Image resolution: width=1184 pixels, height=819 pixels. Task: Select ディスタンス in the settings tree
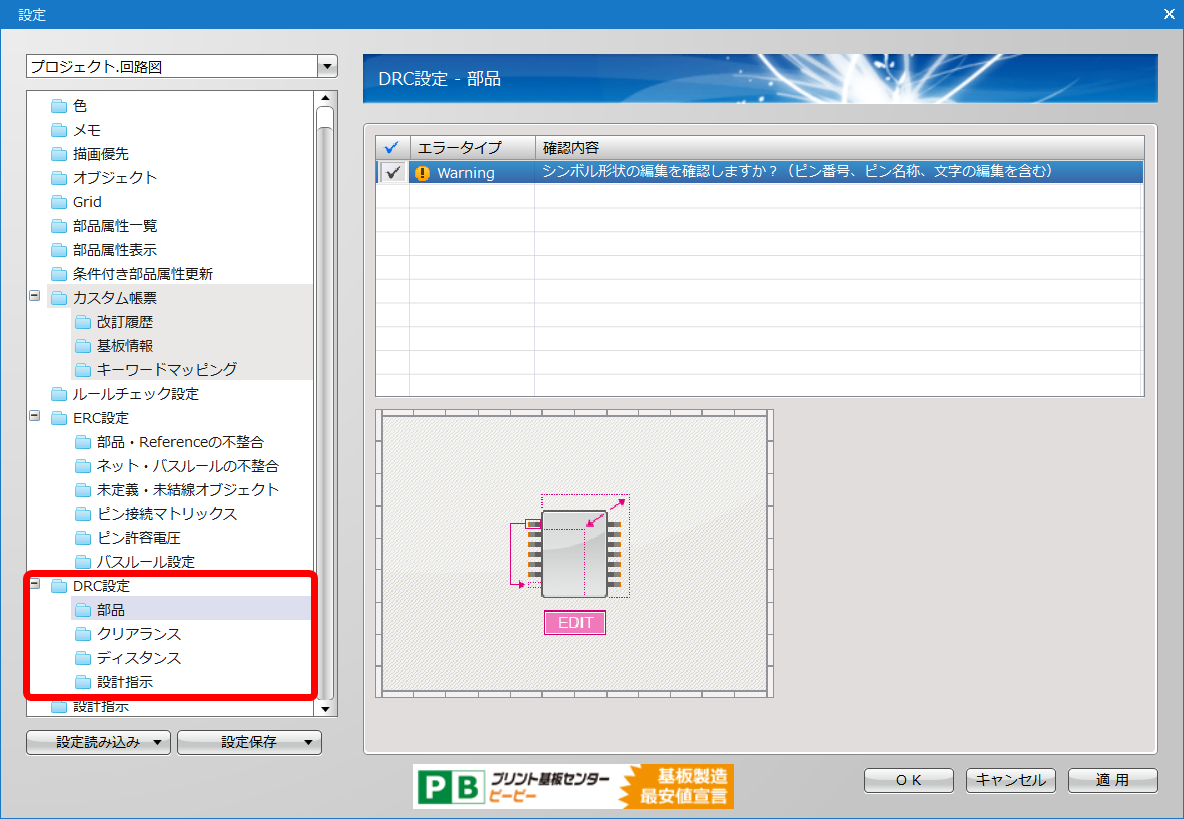coord(139,658)
